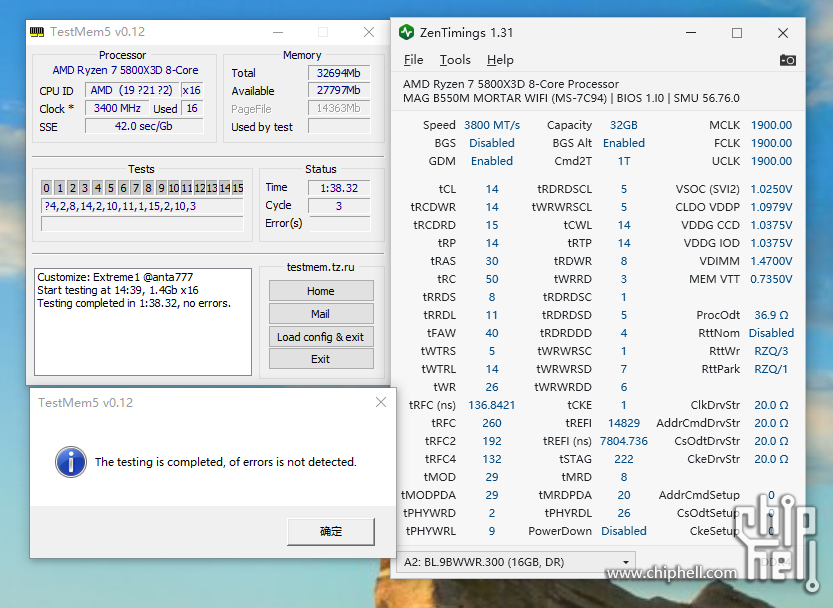Click message 'The testing is completed, of errors is not detected.'
Image resolution: width=833 pixels, height=608 pixels.
coord(226,462)
